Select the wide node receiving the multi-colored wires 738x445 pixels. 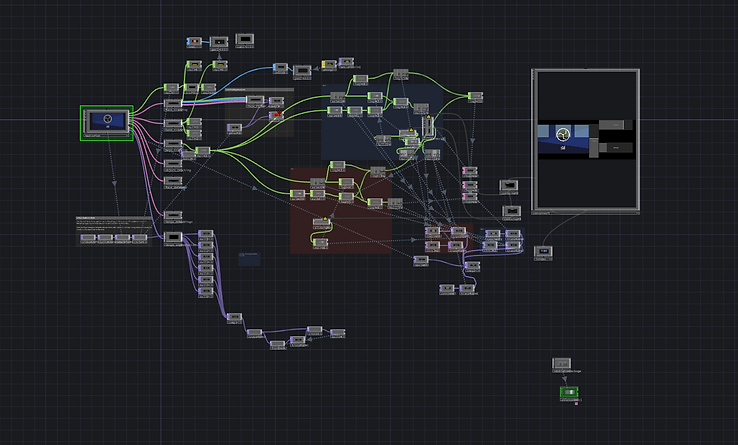[255, 100]
